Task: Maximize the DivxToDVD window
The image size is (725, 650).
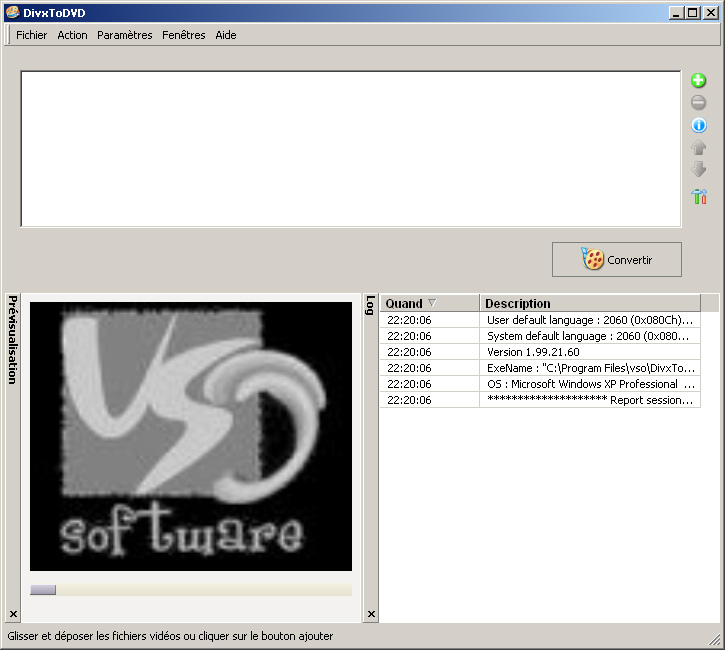Action: click(x=693, y=12)
